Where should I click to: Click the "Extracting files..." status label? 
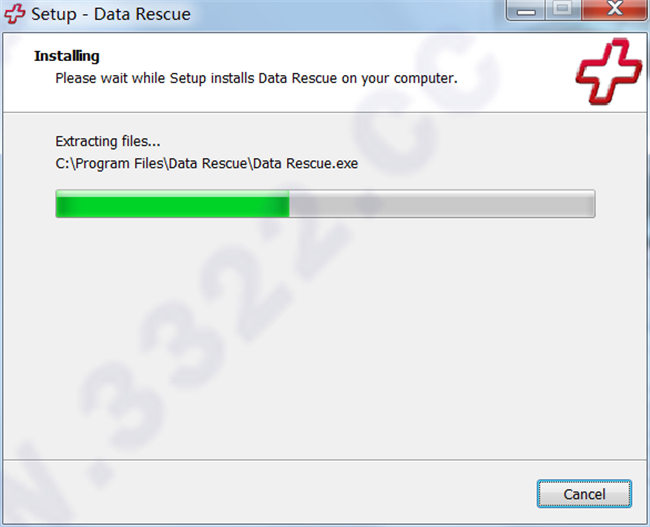108,141
